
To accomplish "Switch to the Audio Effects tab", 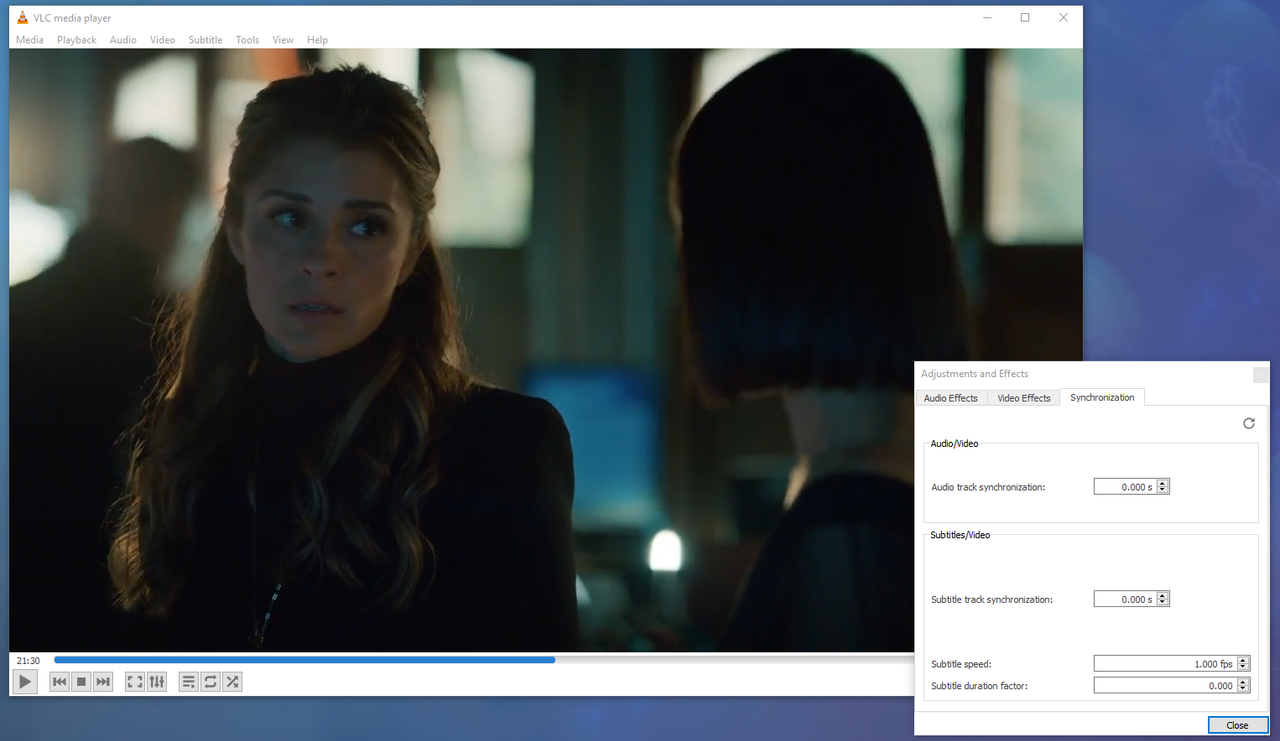I will point(951,398).
